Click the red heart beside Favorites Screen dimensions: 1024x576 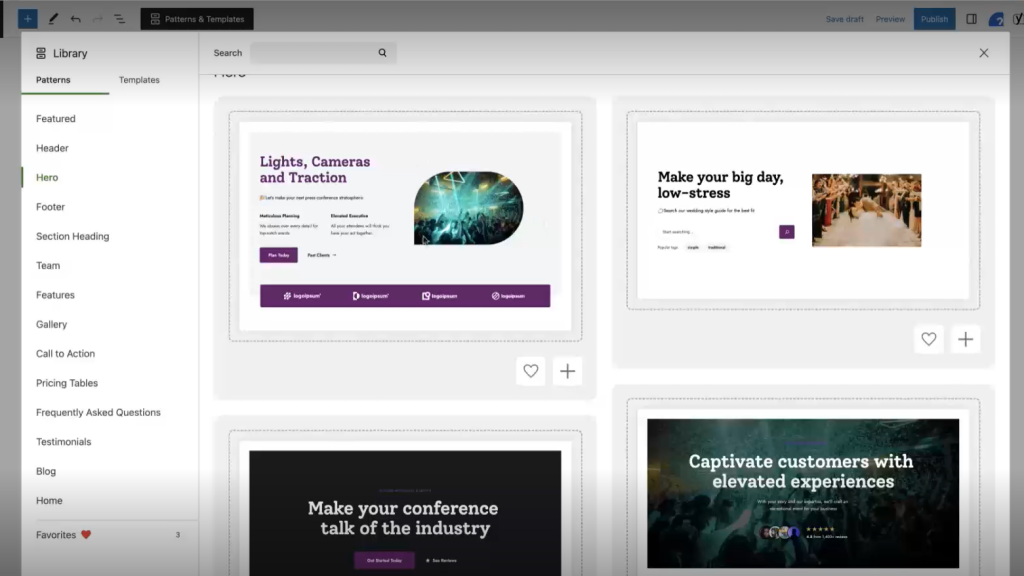pos(86,535)
